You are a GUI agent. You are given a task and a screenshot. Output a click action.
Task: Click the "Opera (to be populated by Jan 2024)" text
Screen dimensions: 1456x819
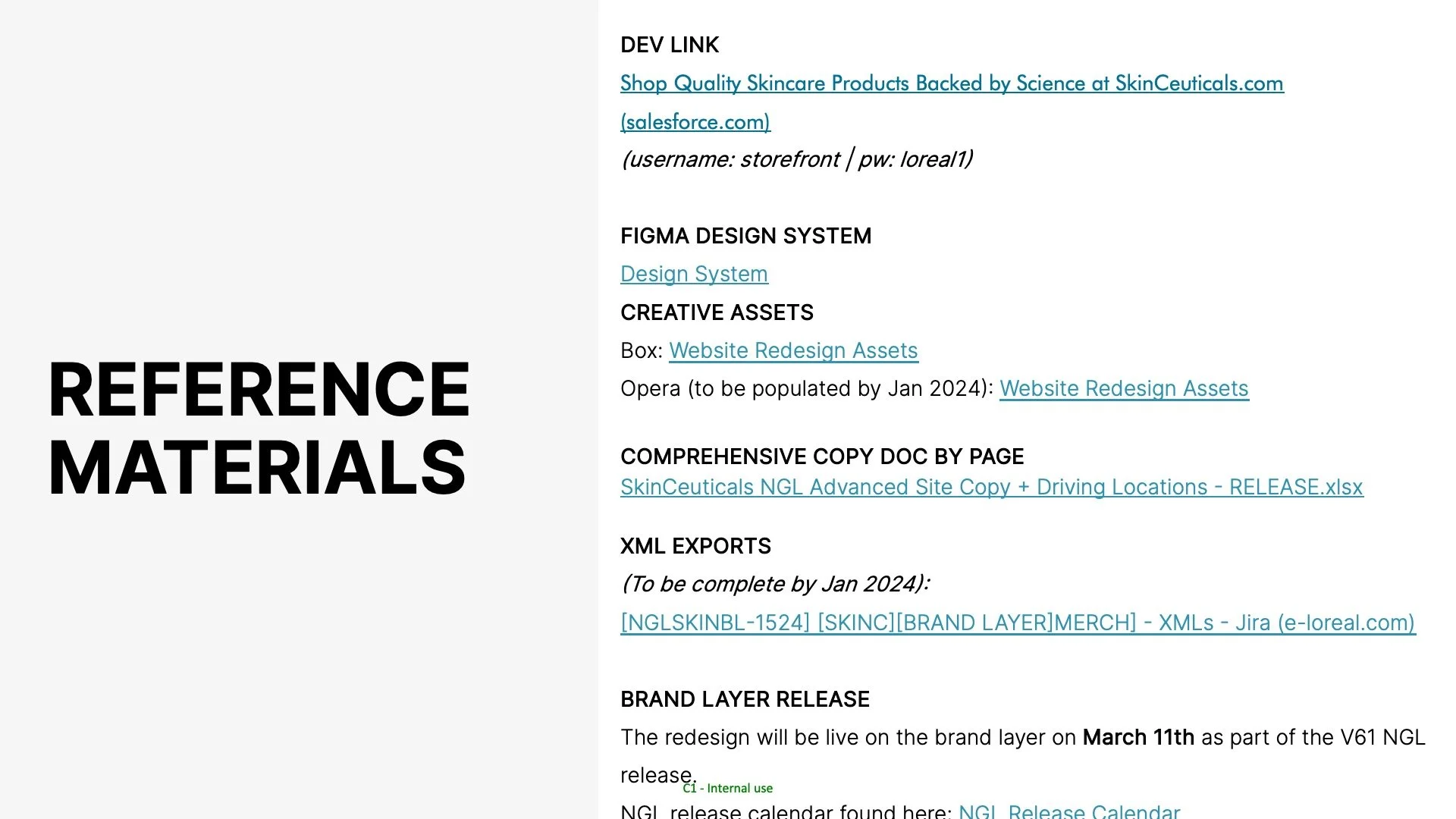(806, 388)
